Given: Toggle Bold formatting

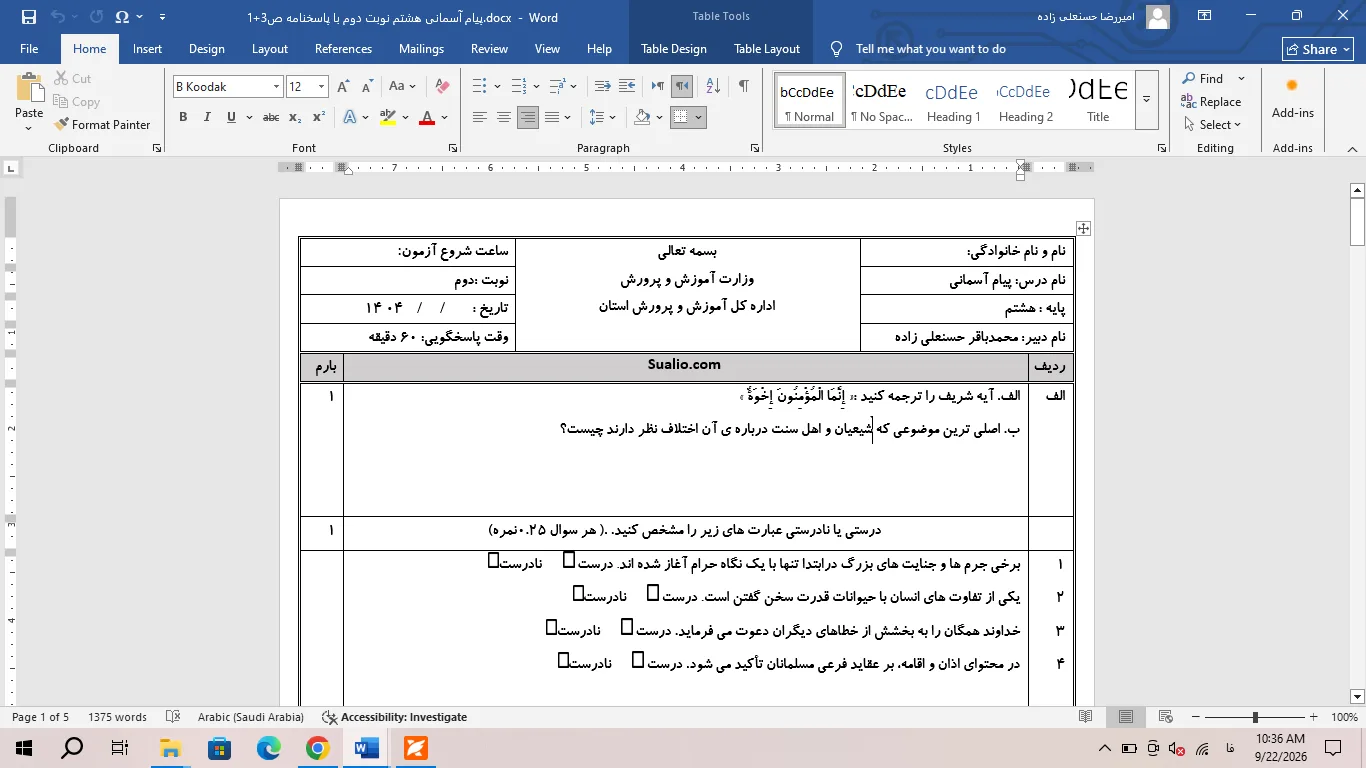Looking at the screenshot, I should click(183, 117).
